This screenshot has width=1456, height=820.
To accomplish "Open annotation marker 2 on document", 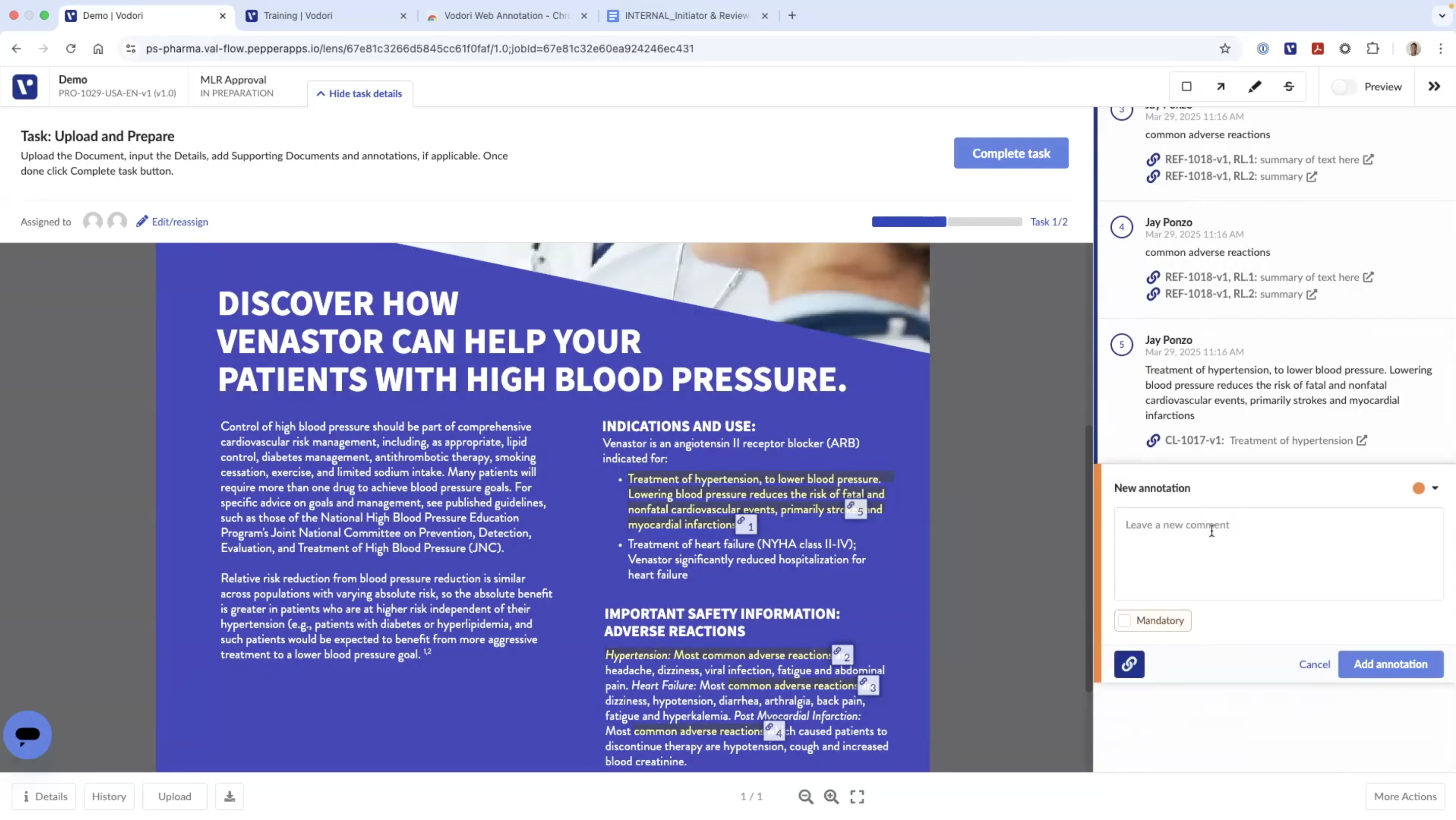I will point(842,655).
